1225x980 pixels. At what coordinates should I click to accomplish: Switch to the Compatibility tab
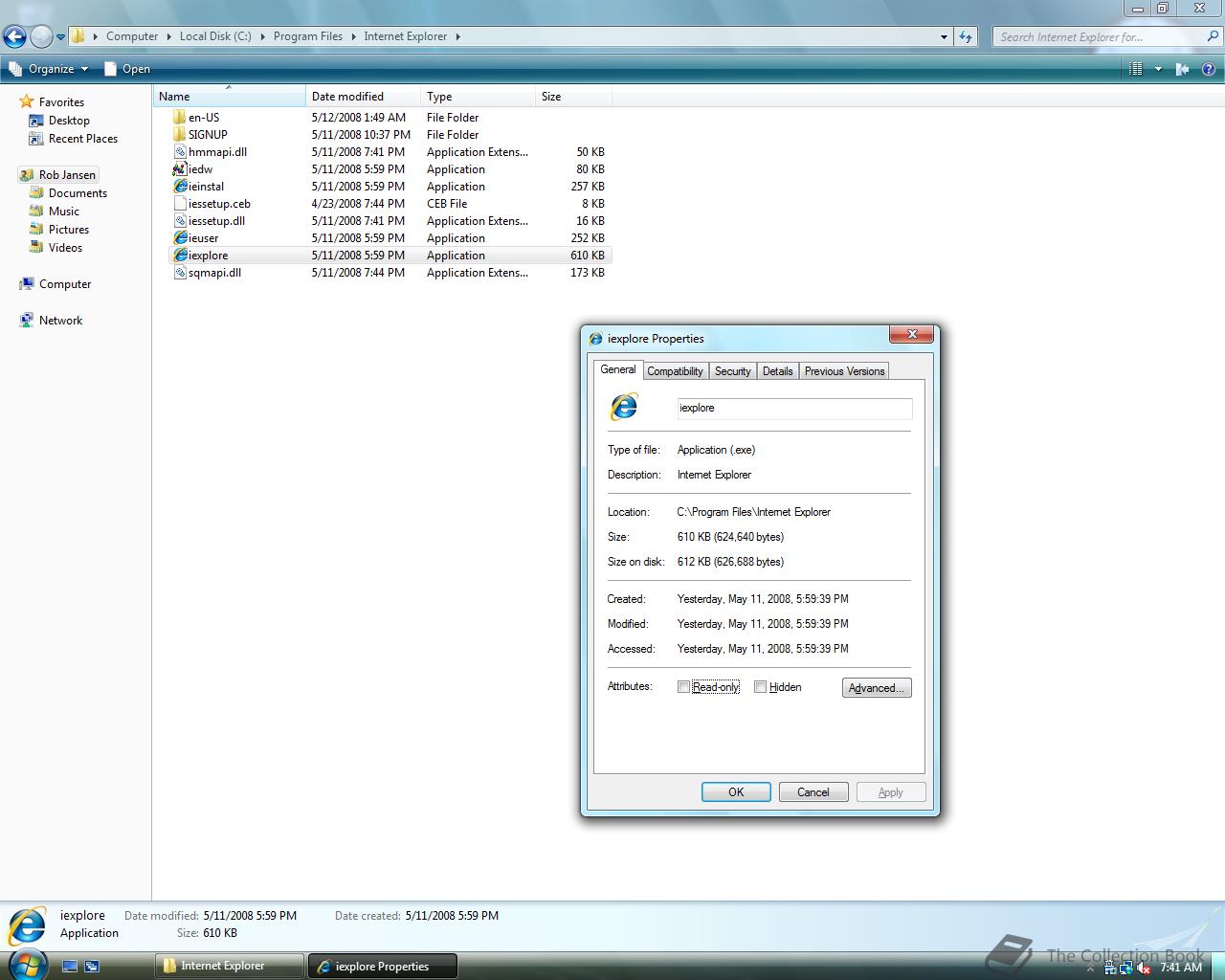(x=675, y=371)
